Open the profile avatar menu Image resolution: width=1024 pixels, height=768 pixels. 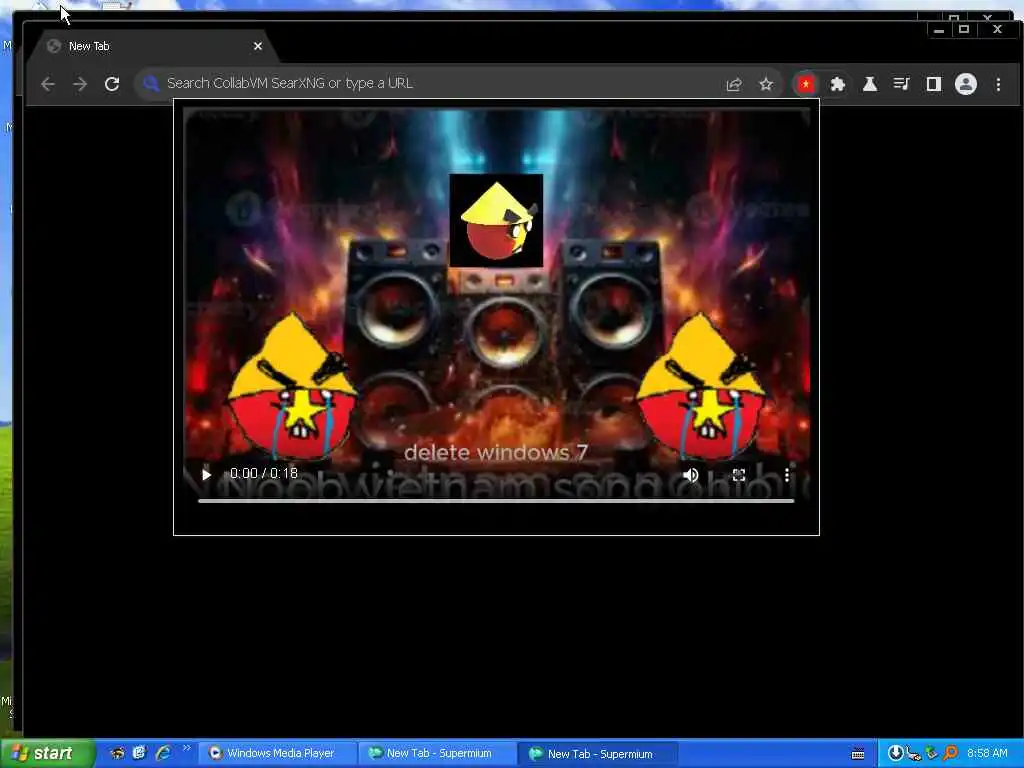coord(966,84)
